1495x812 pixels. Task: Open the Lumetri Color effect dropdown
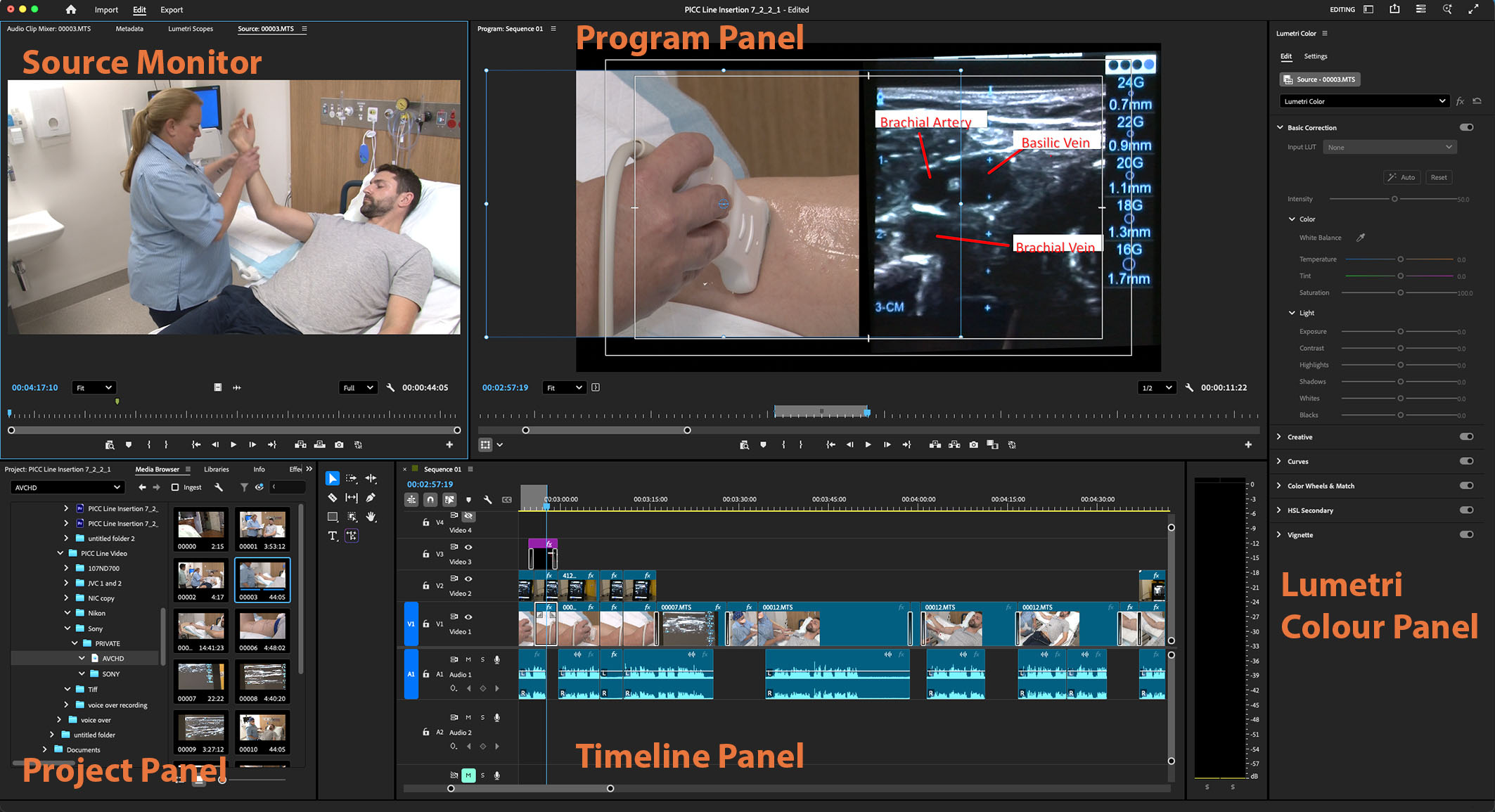pyautogui.click(x=1364, y=101)
